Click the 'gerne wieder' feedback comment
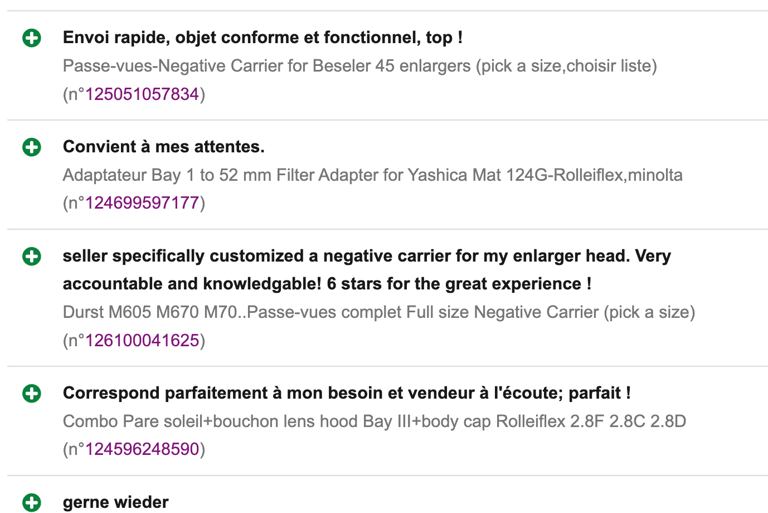 pos(116,503)
